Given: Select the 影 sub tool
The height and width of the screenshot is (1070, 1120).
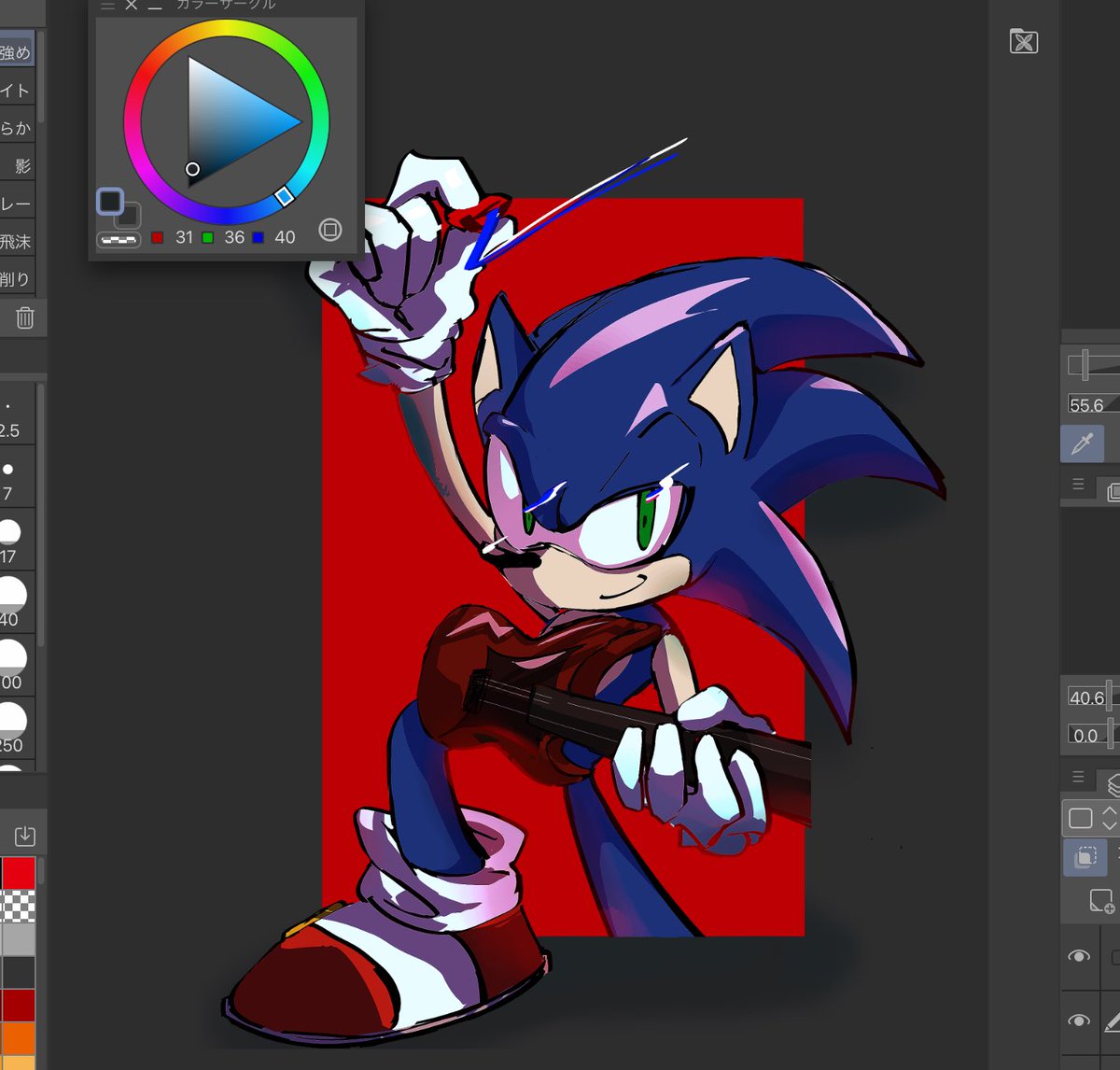Looking at the screenshot, I should point(18,165).
